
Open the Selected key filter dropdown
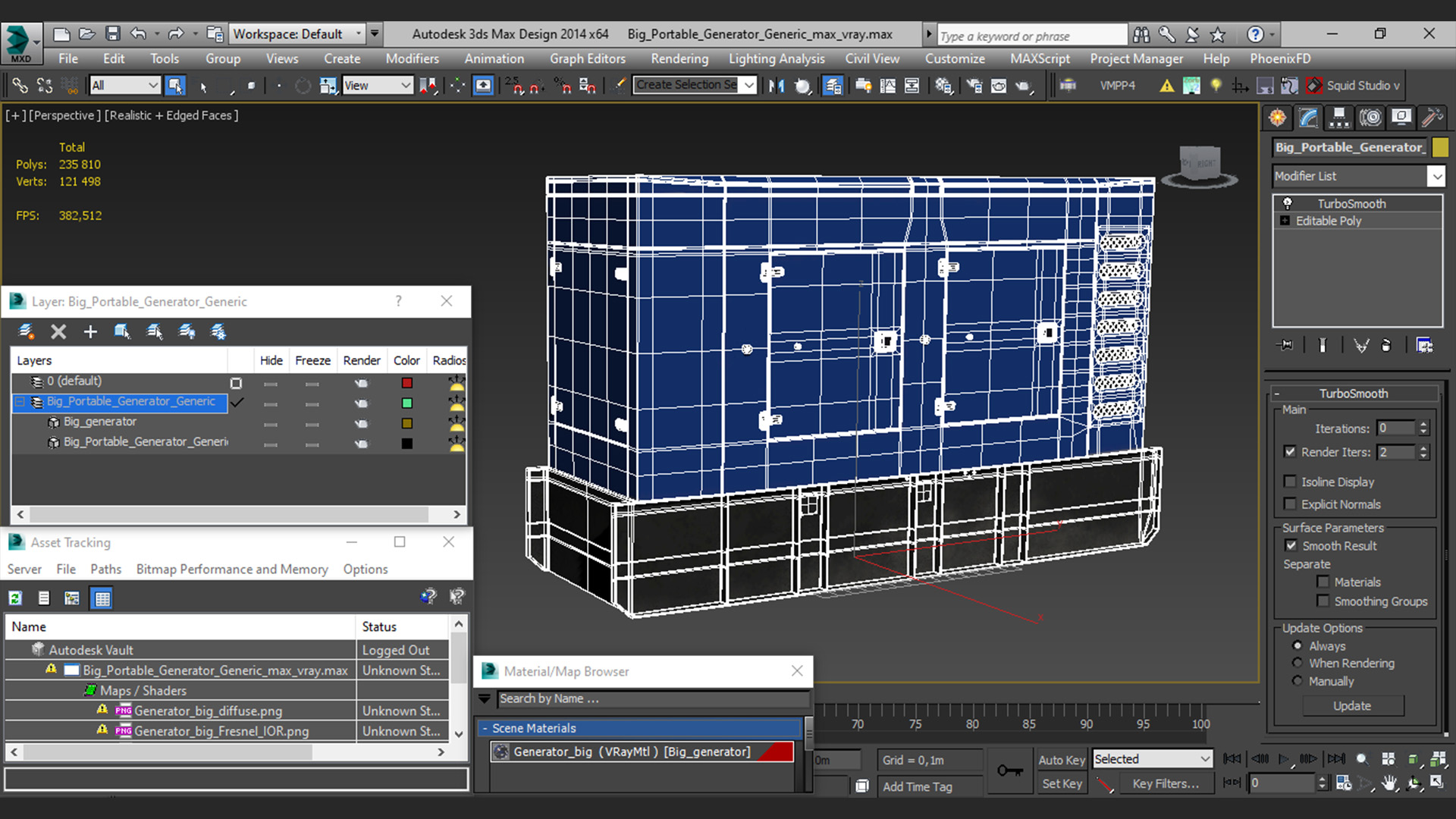point(1152,759)
